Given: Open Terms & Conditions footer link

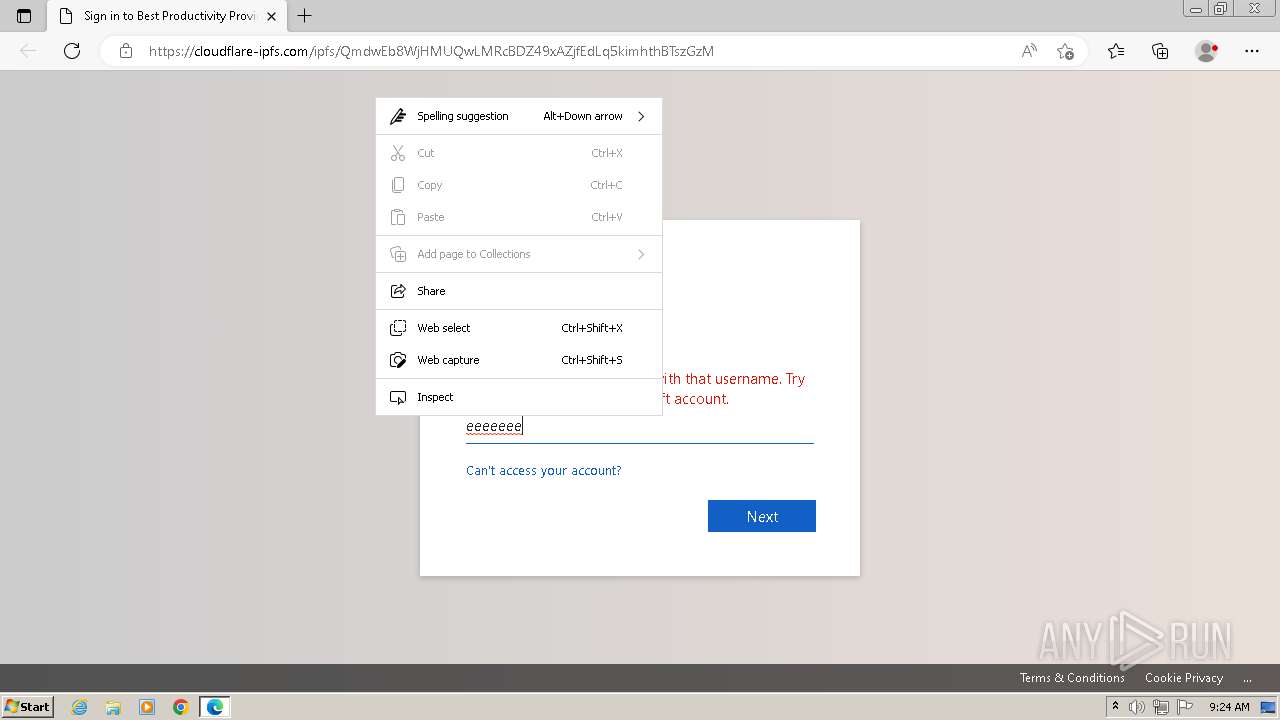Looking at the screenshot, I should [x=1072, y=677].
